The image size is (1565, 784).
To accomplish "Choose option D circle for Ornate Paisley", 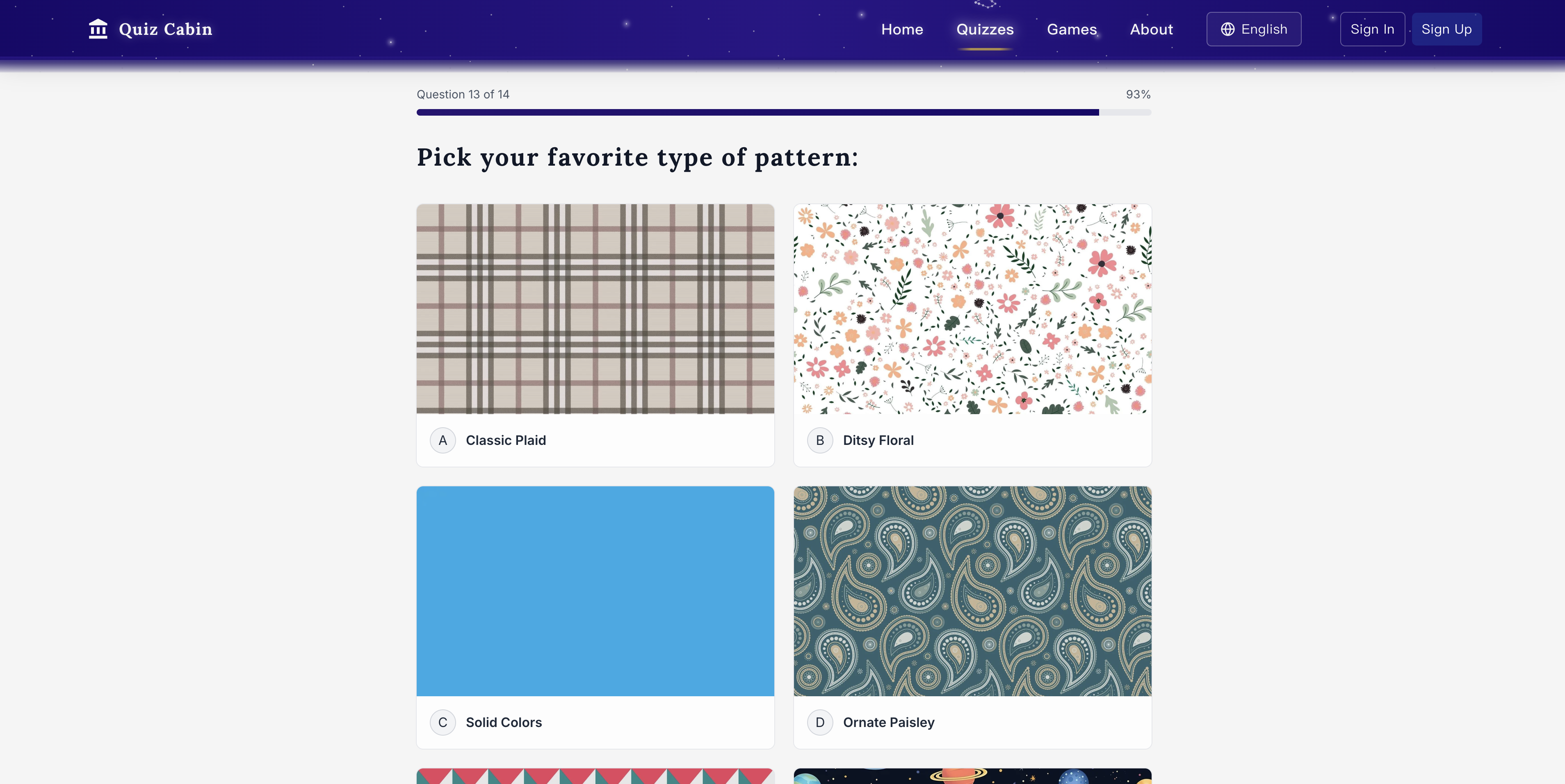I will tap(819, 722).
